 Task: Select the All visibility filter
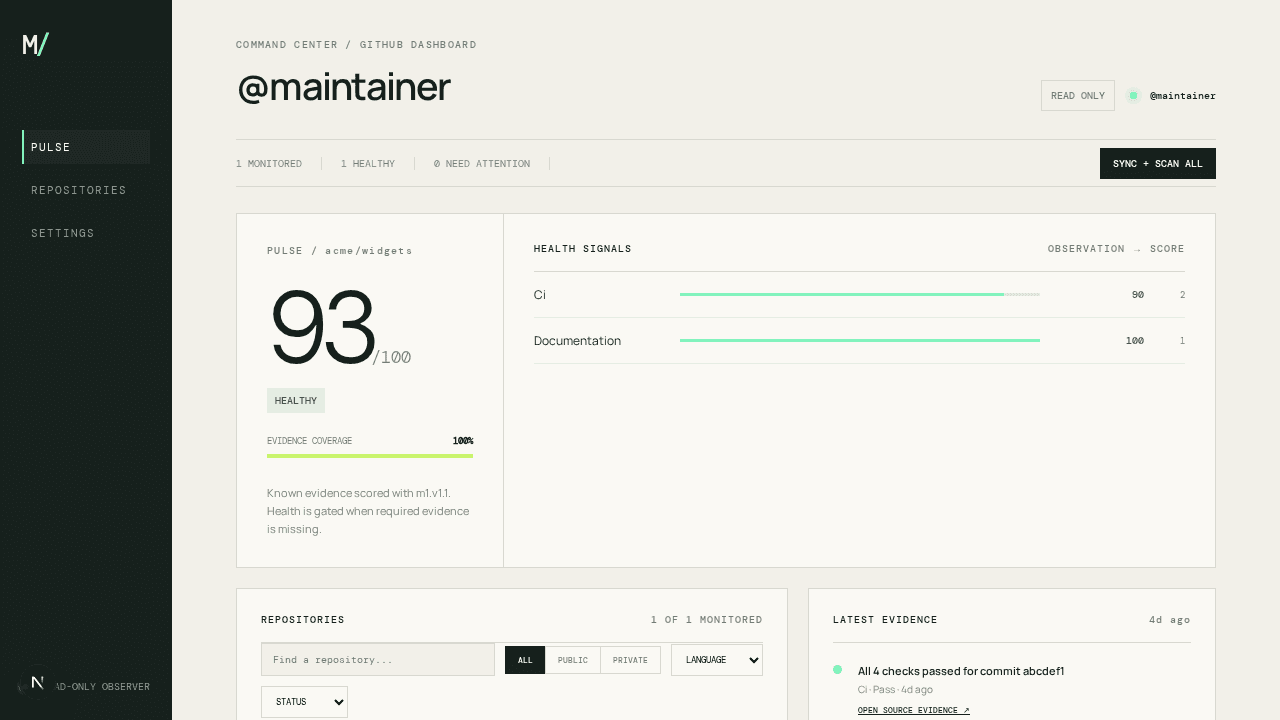click(525, 660)
